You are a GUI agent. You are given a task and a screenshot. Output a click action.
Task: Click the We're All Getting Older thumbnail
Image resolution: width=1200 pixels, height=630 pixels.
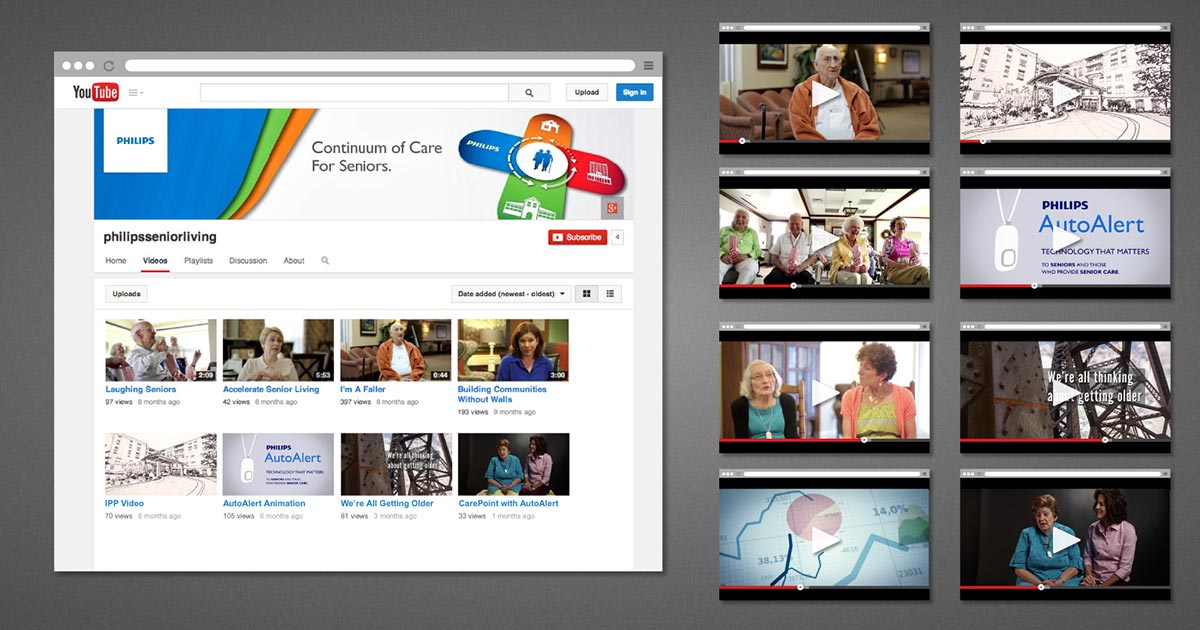pos(396,464)
